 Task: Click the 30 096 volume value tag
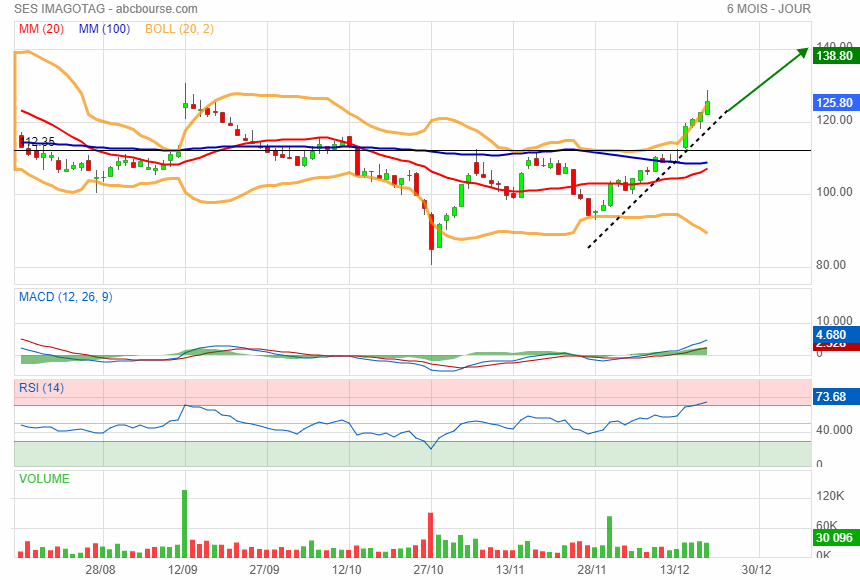pos(835,537)
